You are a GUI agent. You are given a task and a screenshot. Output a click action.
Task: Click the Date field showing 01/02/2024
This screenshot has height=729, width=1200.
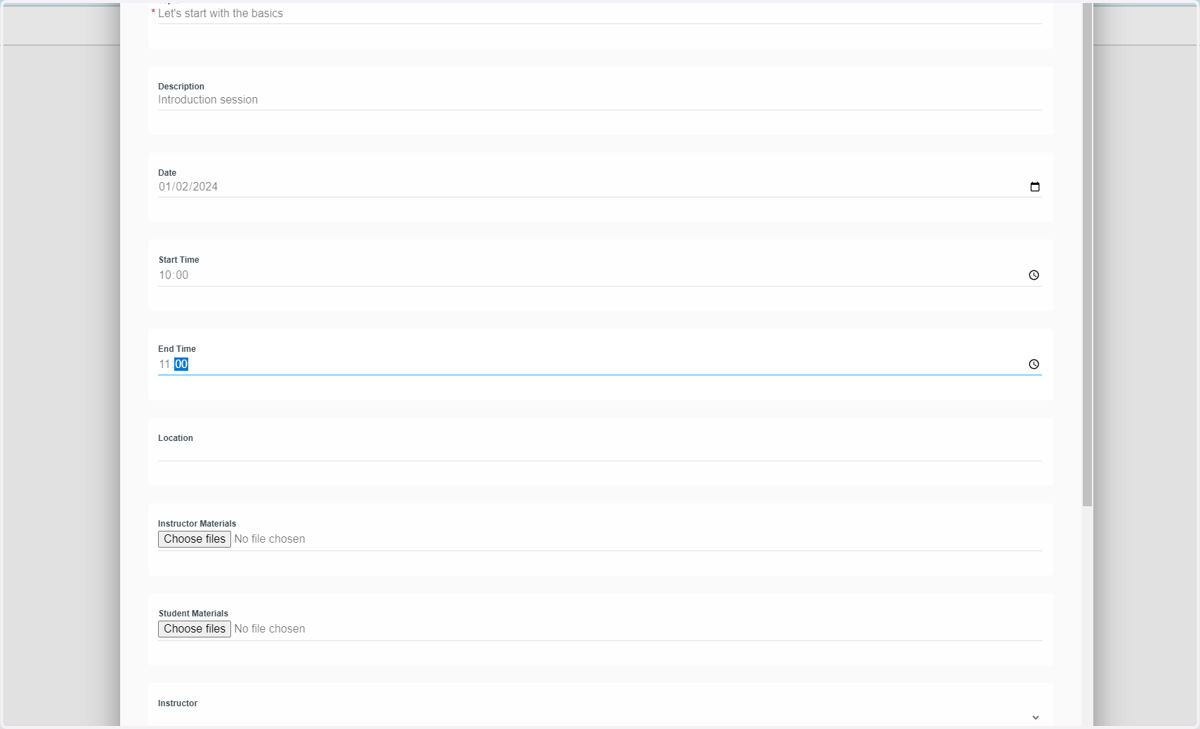coord(600,187)
